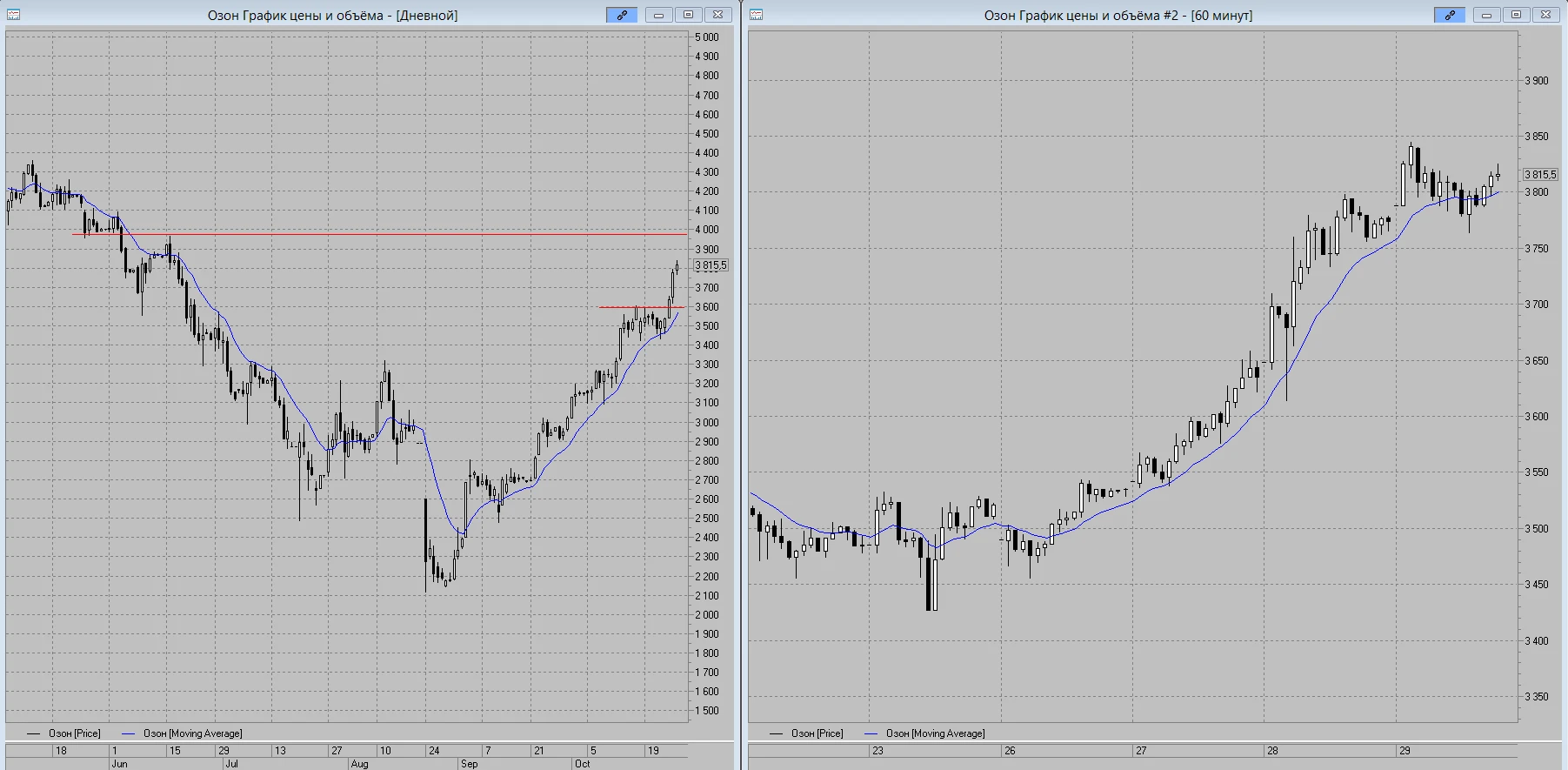Minimize the daily Озон chart window
Viewport: 1568px width, 770px height.
658,15
